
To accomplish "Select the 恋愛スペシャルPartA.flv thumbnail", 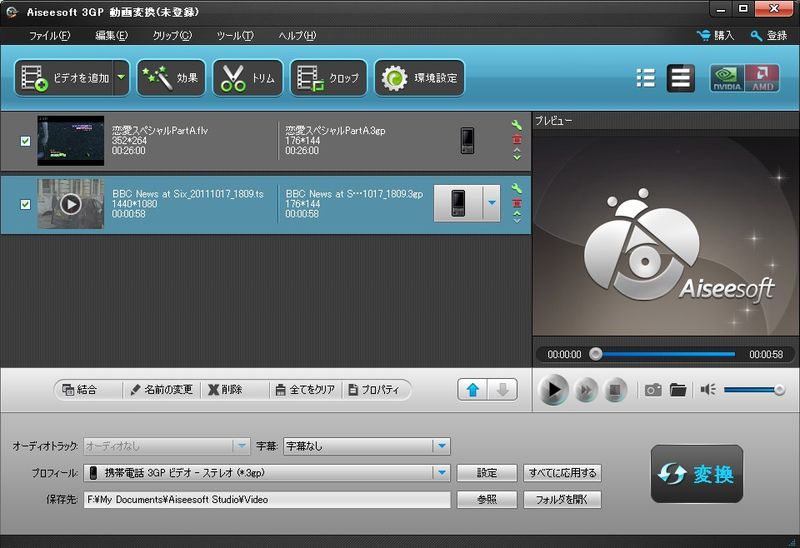I will pos(70,141).
